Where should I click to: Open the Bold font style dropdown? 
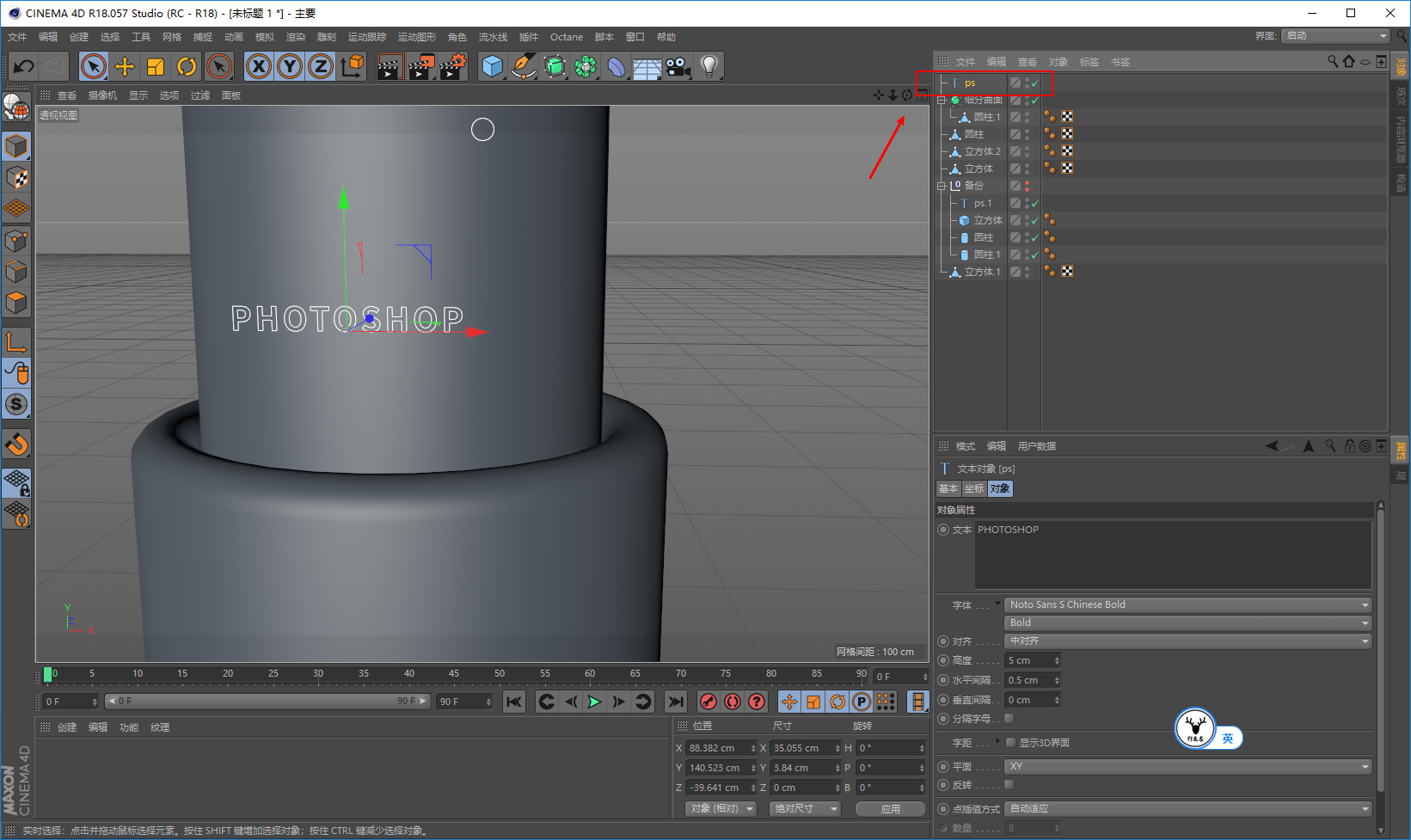pos(1187,622)
